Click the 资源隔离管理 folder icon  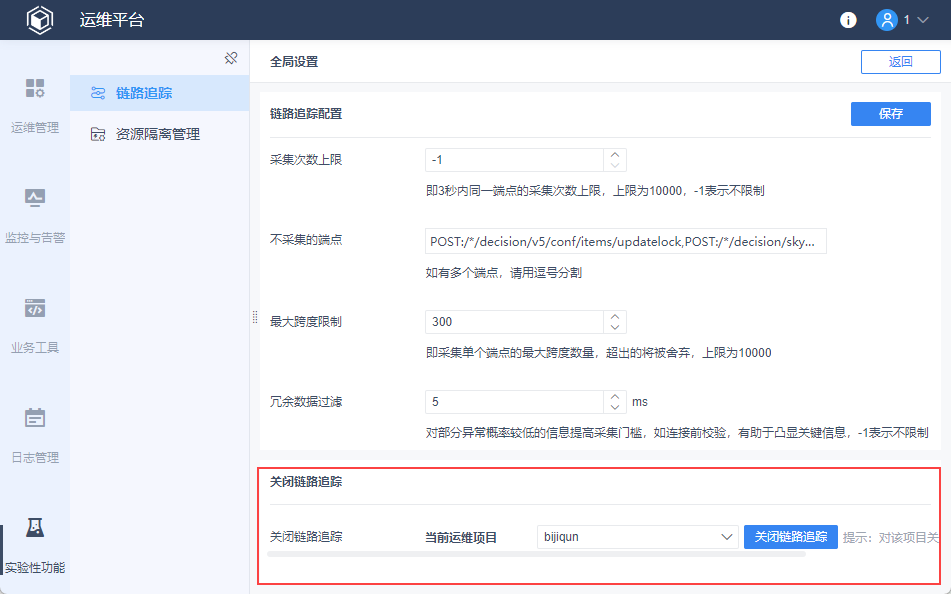click(98, 134)
